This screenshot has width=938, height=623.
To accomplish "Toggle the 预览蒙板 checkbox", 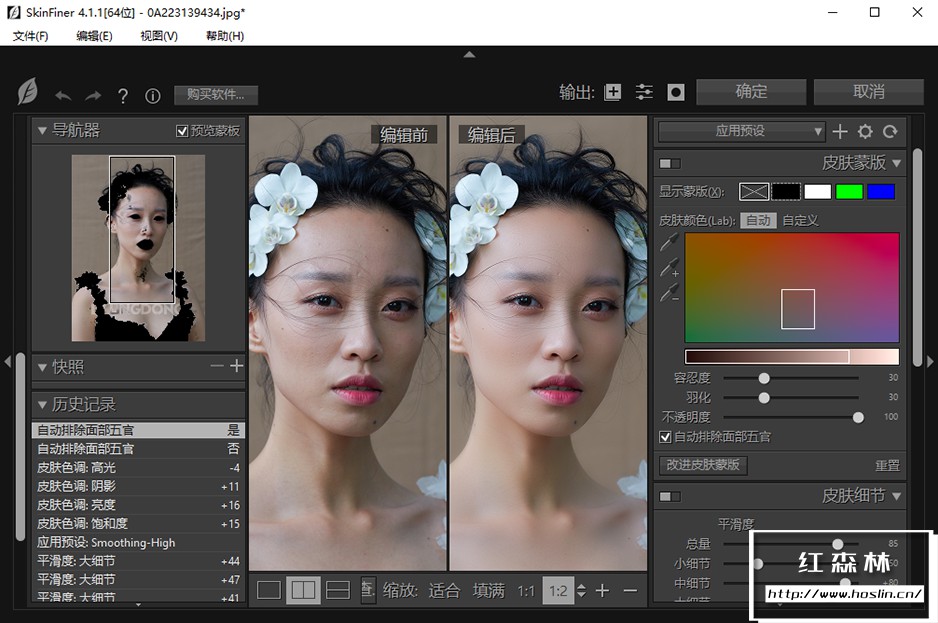I will point(182,131).
